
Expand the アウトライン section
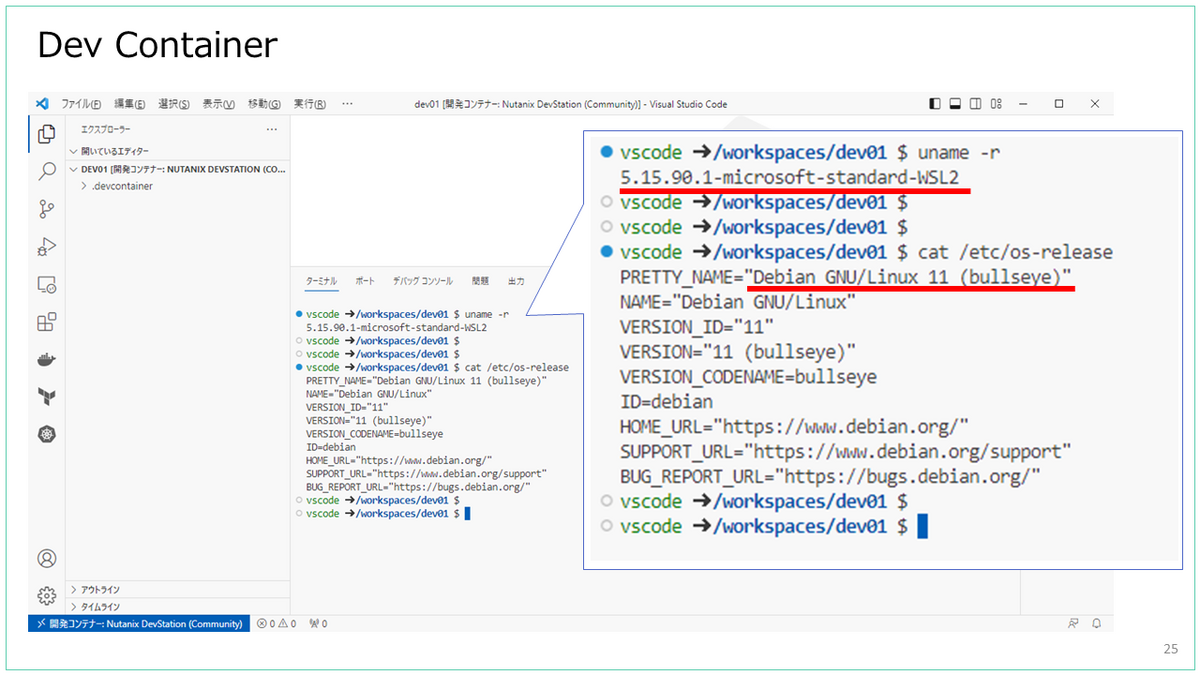click(178, 590)
